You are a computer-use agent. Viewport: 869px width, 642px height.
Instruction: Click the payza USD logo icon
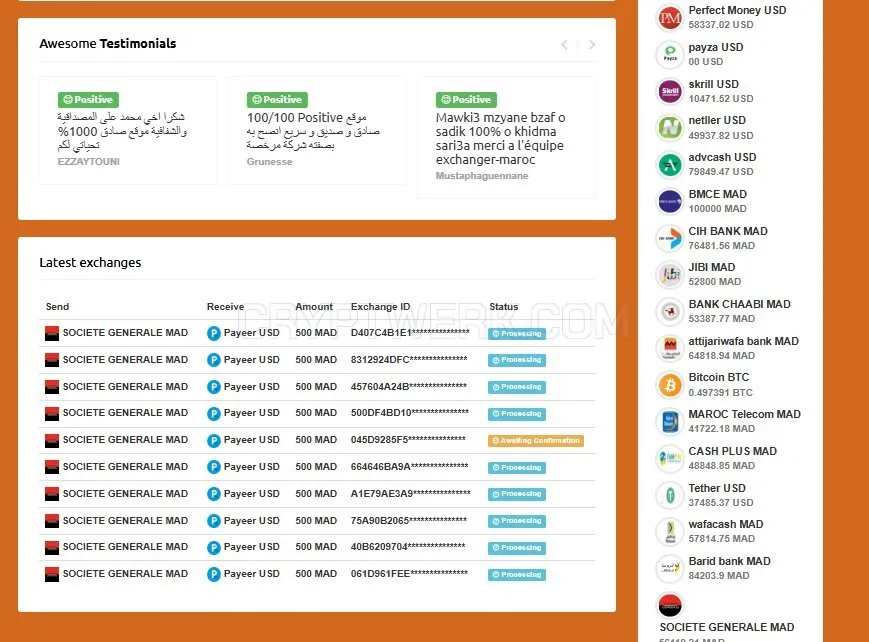(x=670, y=54)
